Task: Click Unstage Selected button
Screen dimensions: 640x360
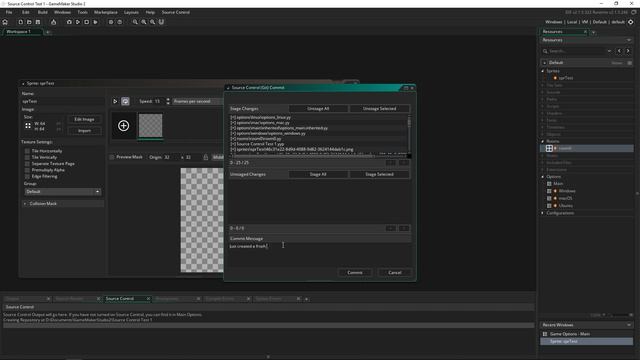Action: tap(379, 109)
